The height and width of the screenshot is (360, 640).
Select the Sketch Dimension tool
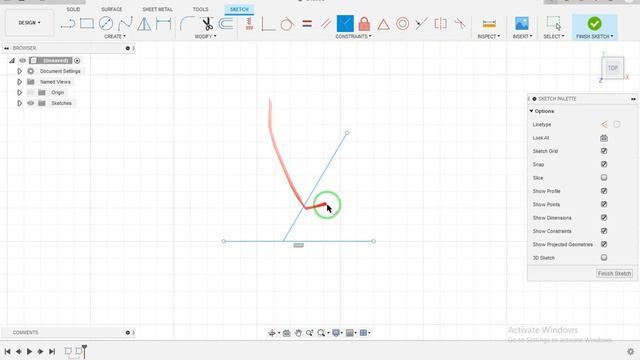pos(163,24)
